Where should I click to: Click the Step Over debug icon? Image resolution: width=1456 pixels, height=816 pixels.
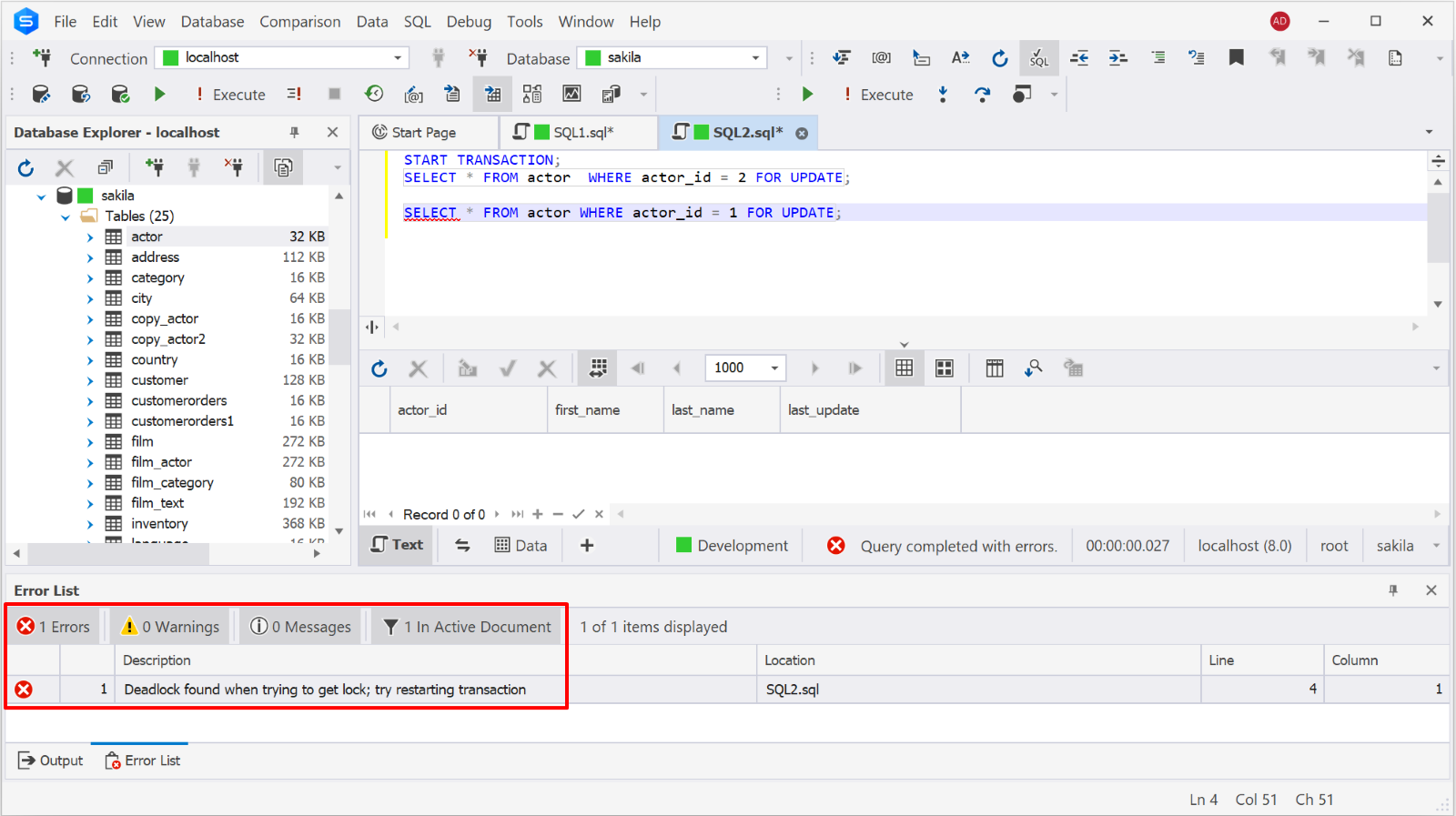[x=982, y=94]
